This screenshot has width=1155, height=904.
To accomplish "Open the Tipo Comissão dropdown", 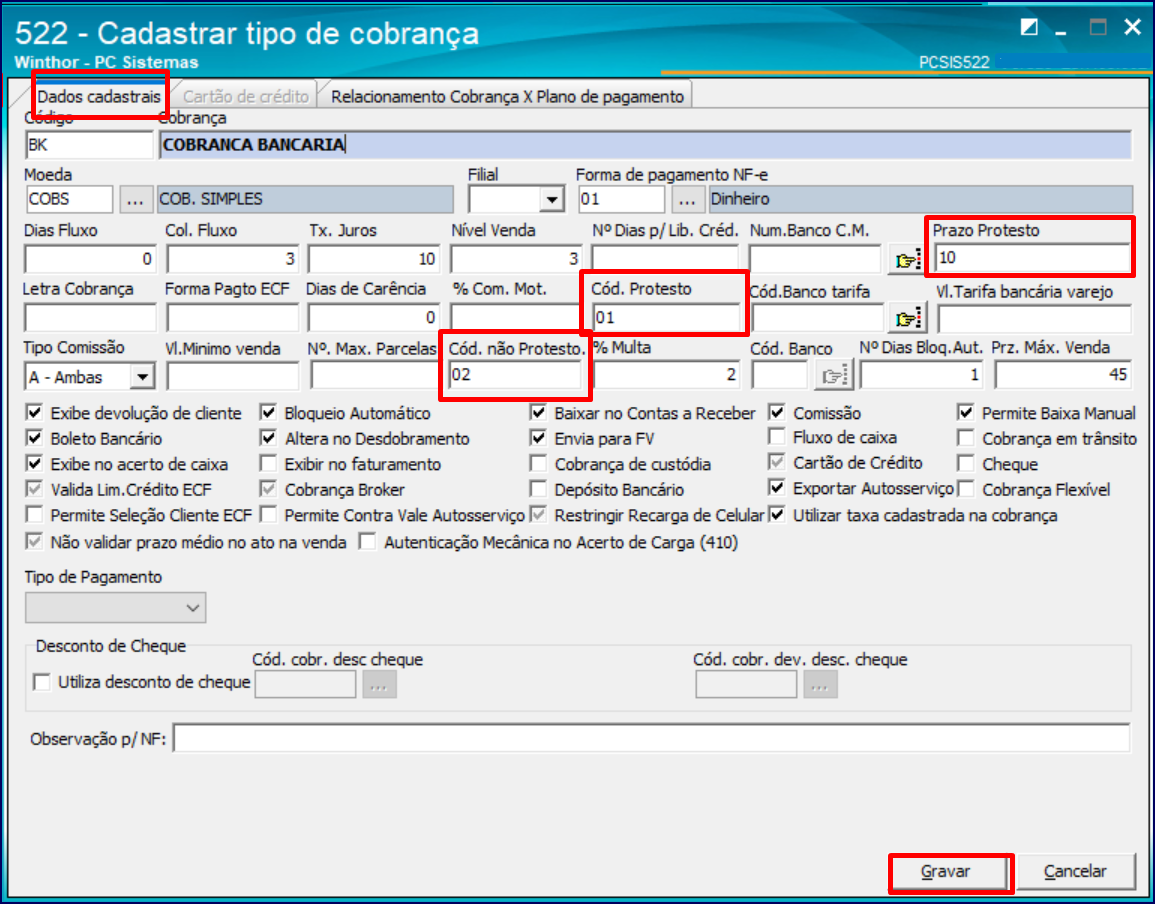I will pyautogui.click(x=142, y=376).
